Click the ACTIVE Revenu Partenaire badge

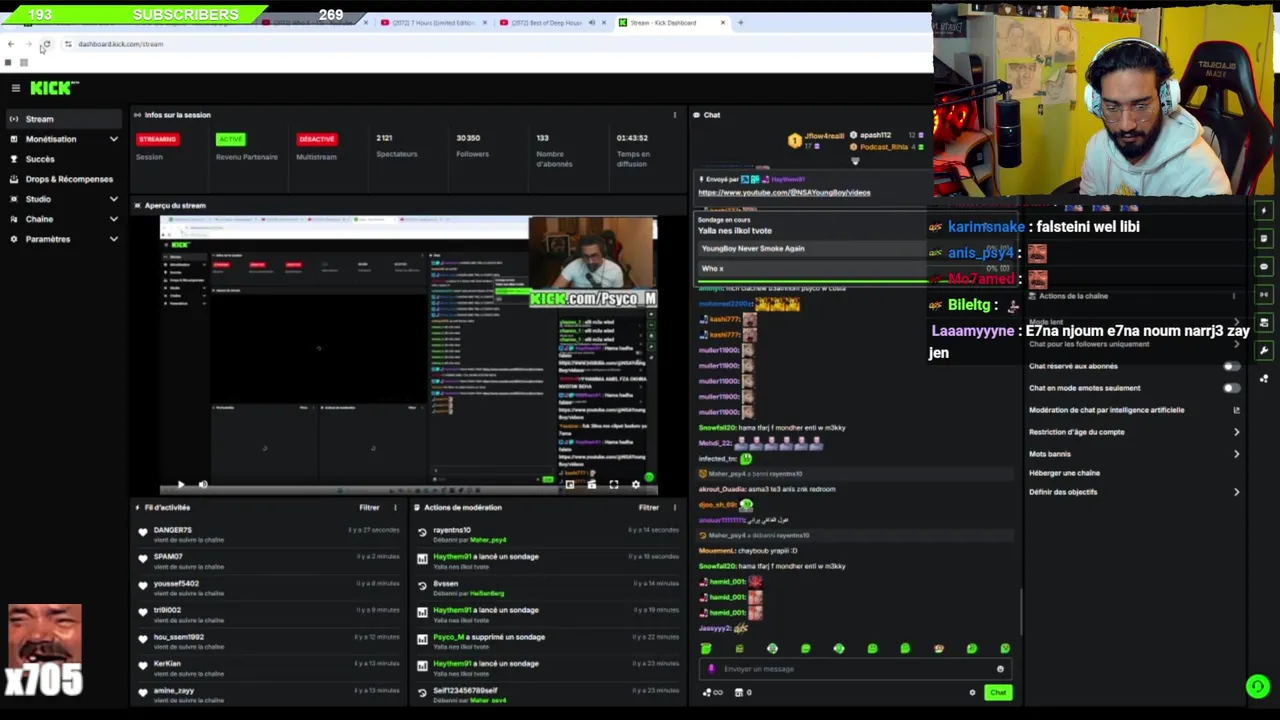point(231,139)
